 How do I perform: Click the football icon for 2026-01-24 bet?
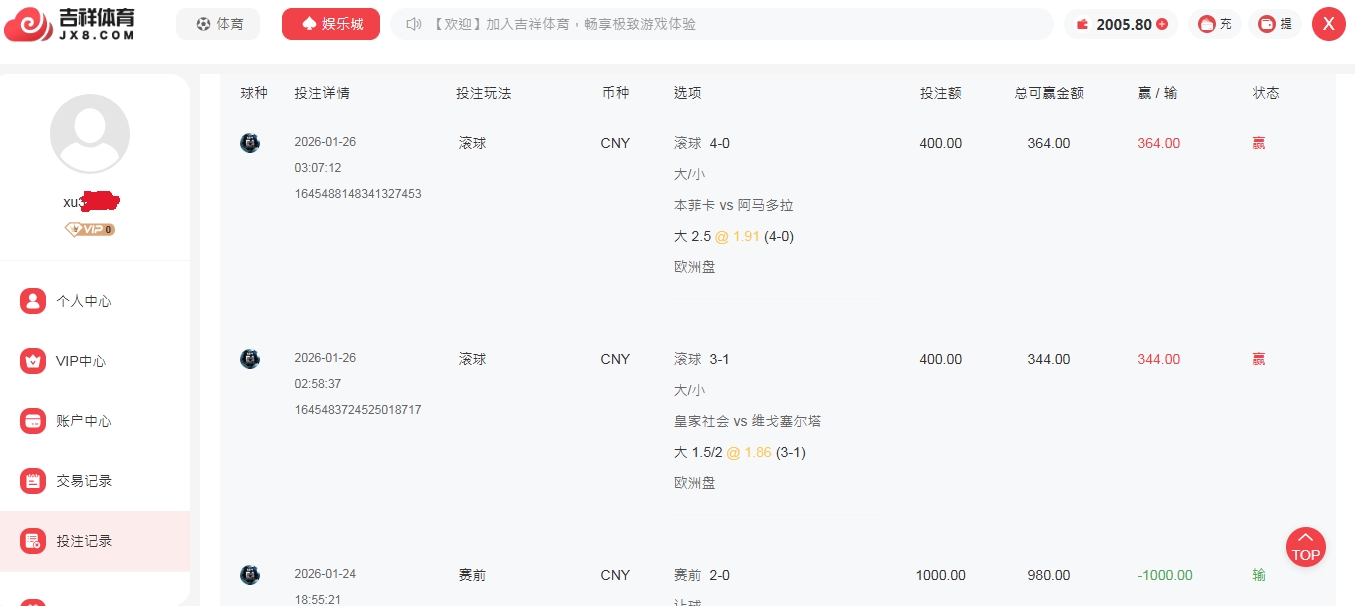[x=250, y=575]
